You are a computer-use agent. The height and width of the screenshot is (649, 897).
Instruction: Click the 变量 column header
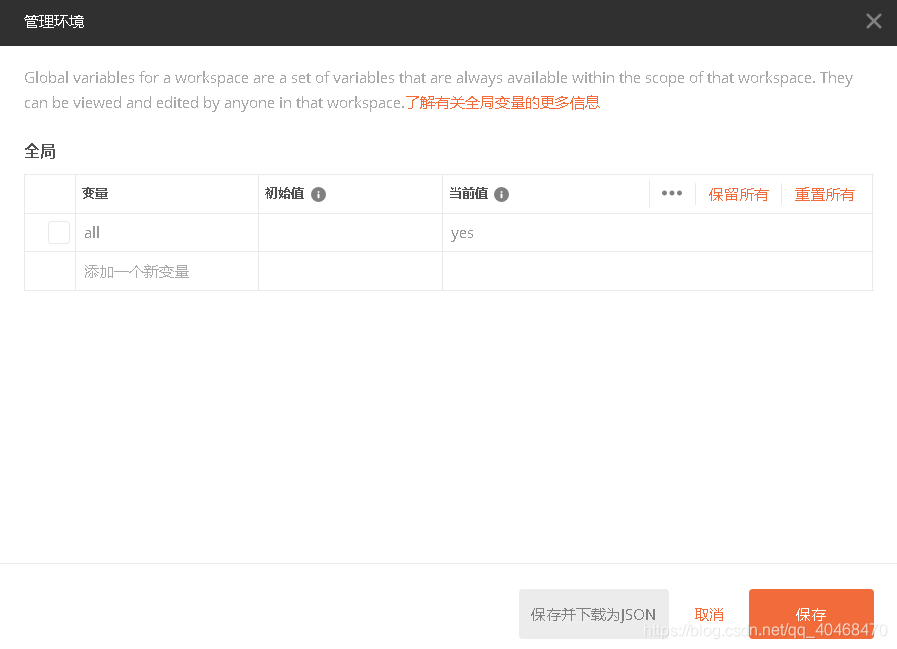coord(95,194)
